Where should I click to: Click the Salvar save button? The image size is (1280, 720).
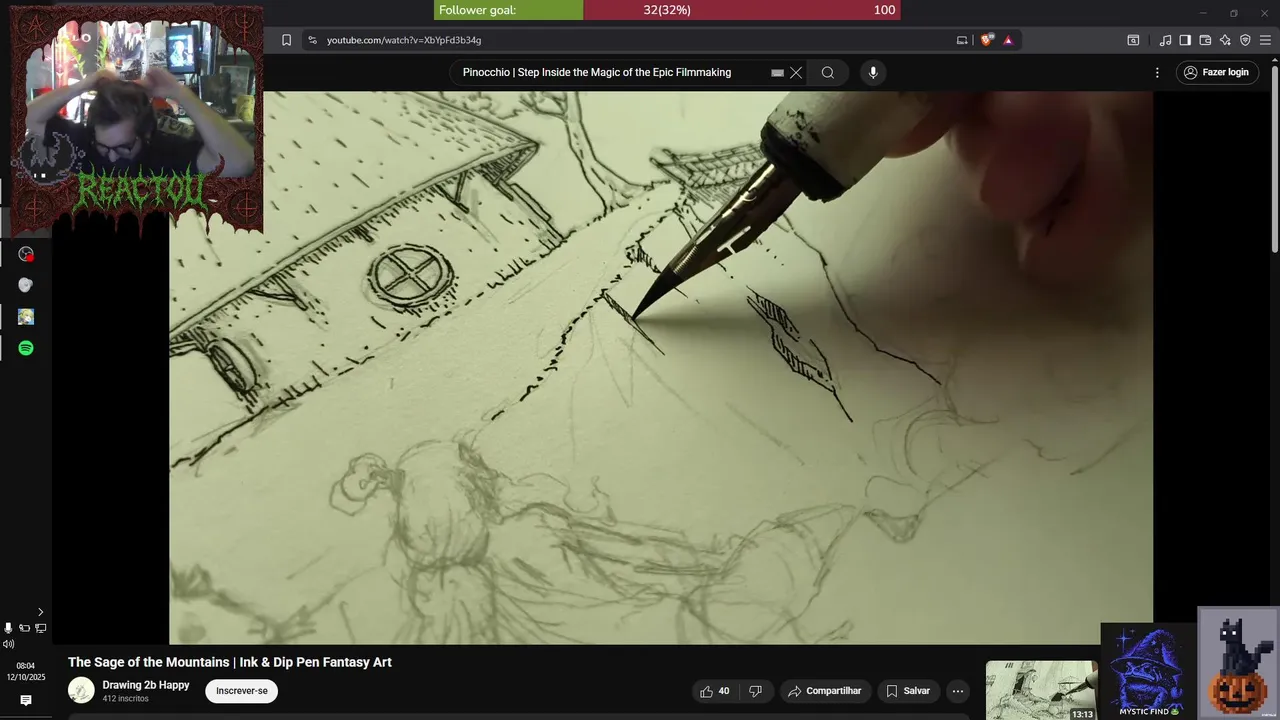(908, 691)
